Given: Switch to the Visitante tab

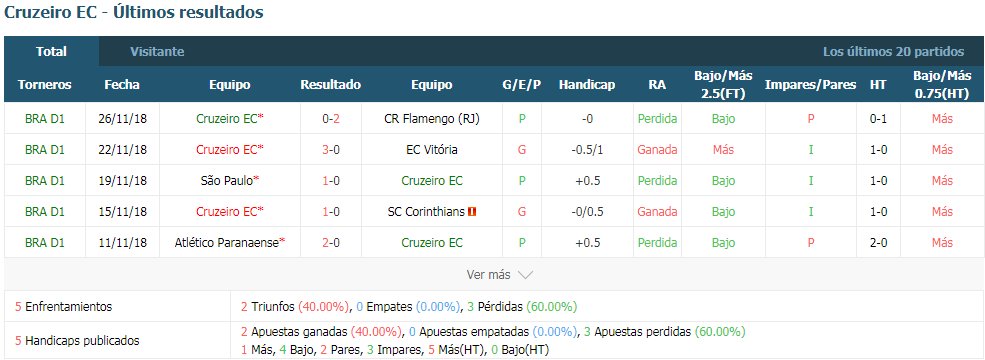Looking at the screenshot, I should [x=157, y=52].
